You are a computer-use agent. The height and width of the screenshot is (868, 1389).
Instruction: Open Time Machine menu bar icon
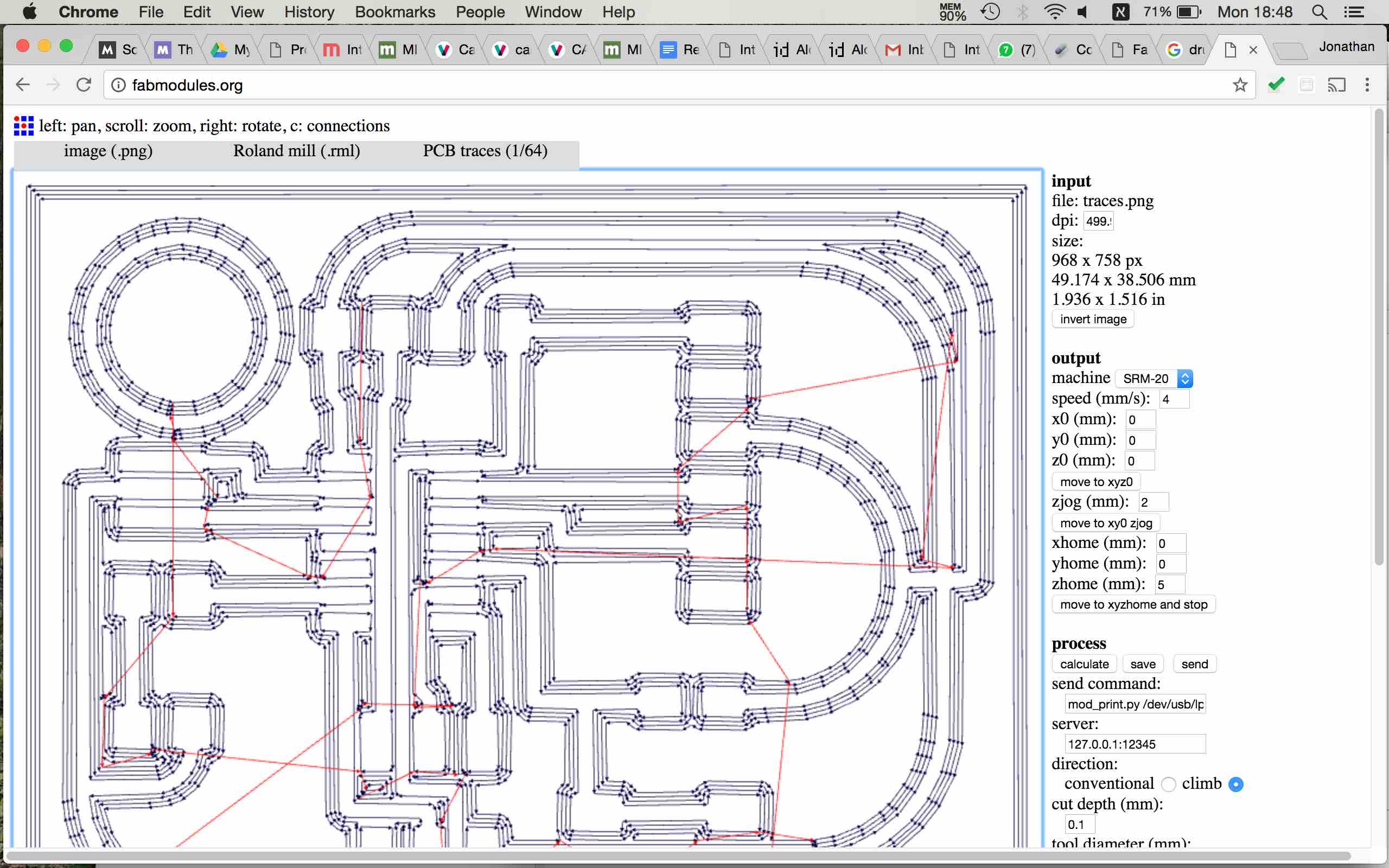(x=990, y=12)
